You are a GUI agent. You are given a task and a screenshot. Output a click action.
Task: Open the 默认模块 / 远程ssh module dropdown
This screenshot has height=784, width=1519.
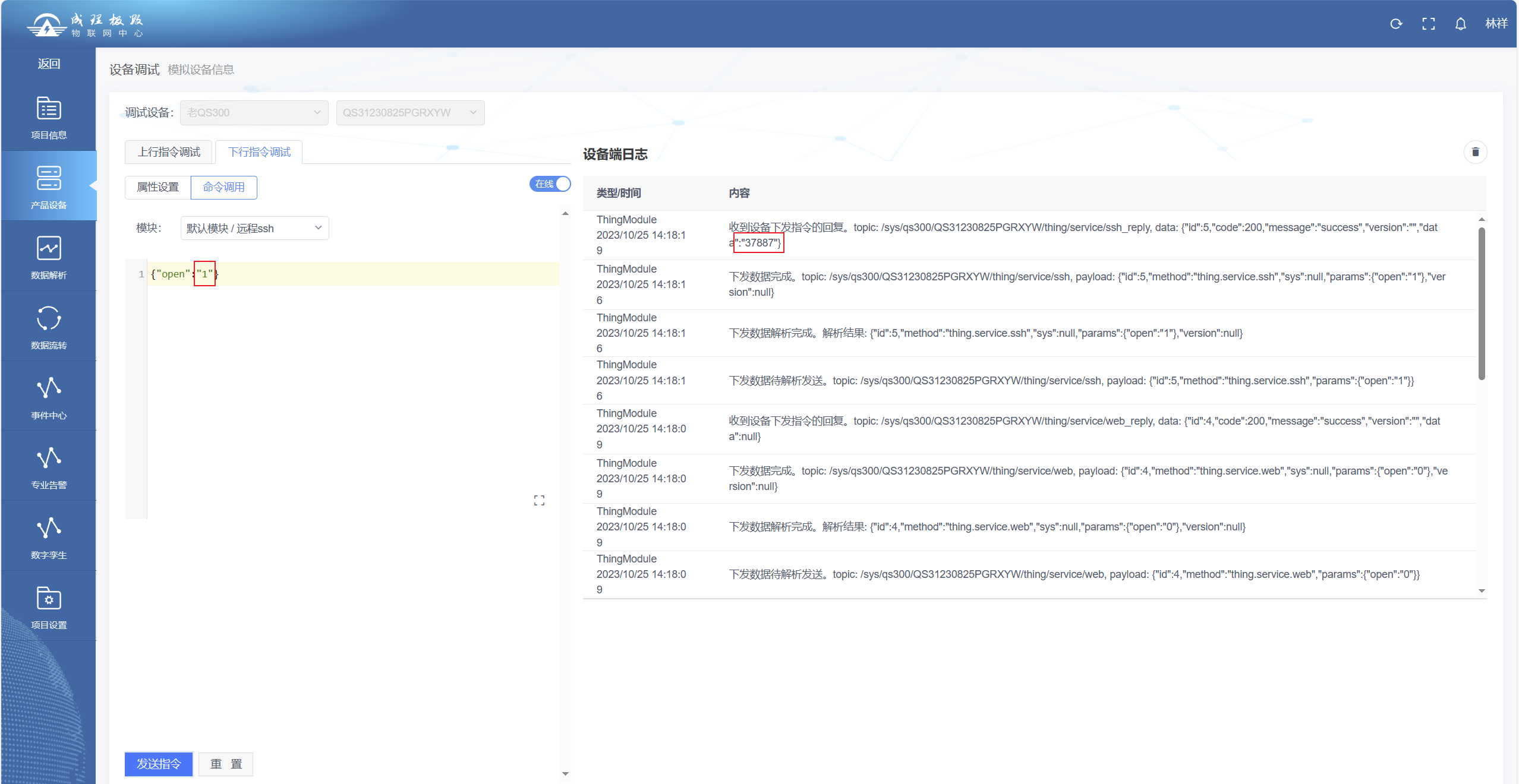pos(254,228)
